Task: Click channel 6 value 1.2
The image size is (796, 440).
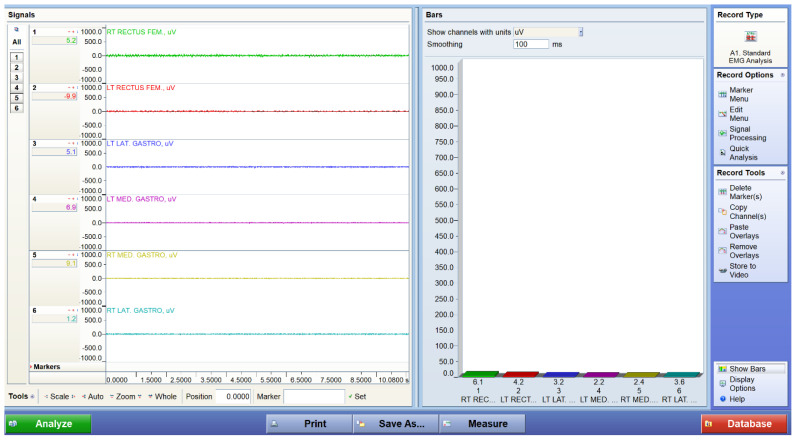Action: click(54, 319)
